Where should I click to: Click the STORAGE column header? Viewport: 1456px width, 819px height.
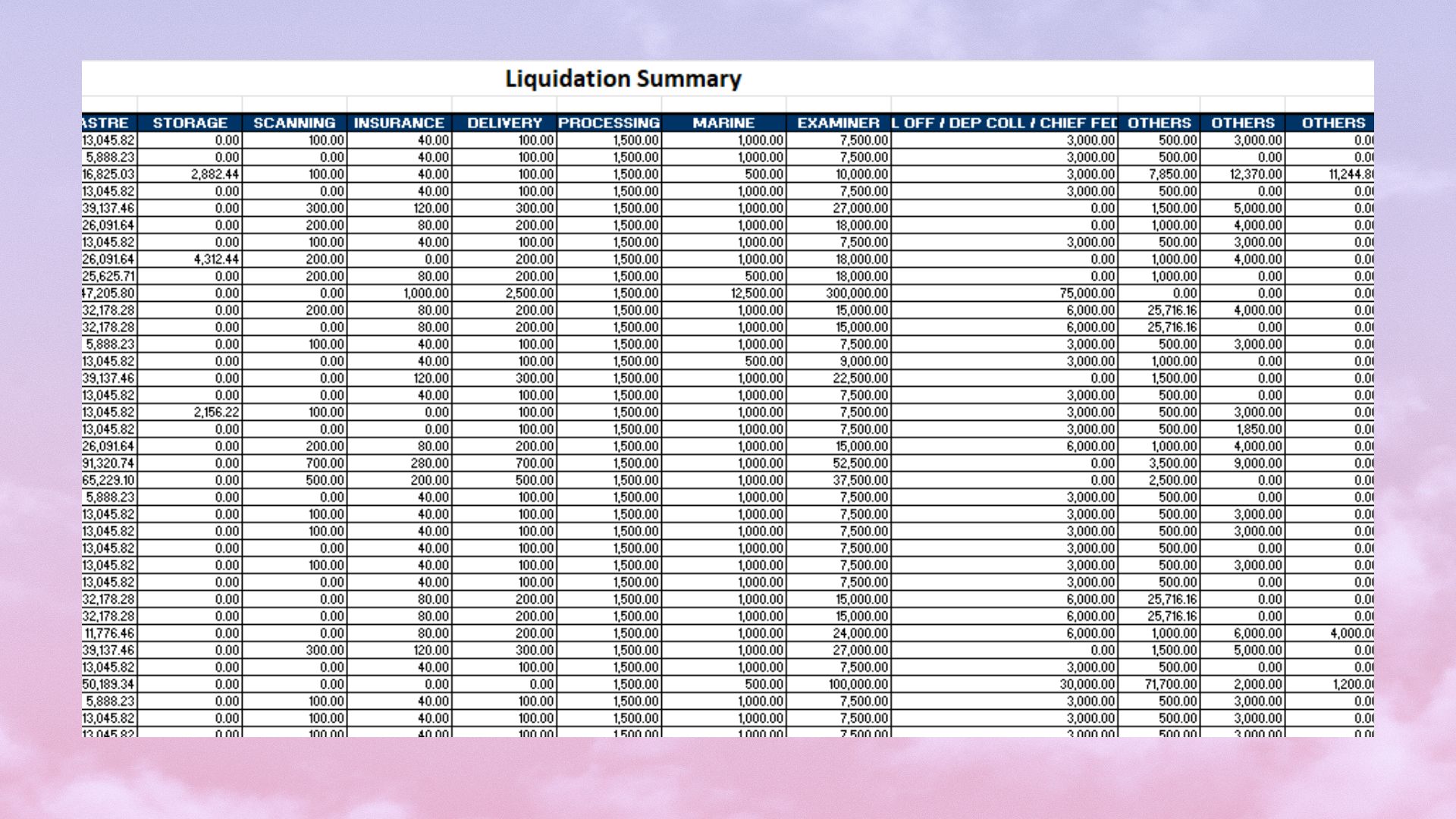tap(190, 123)
